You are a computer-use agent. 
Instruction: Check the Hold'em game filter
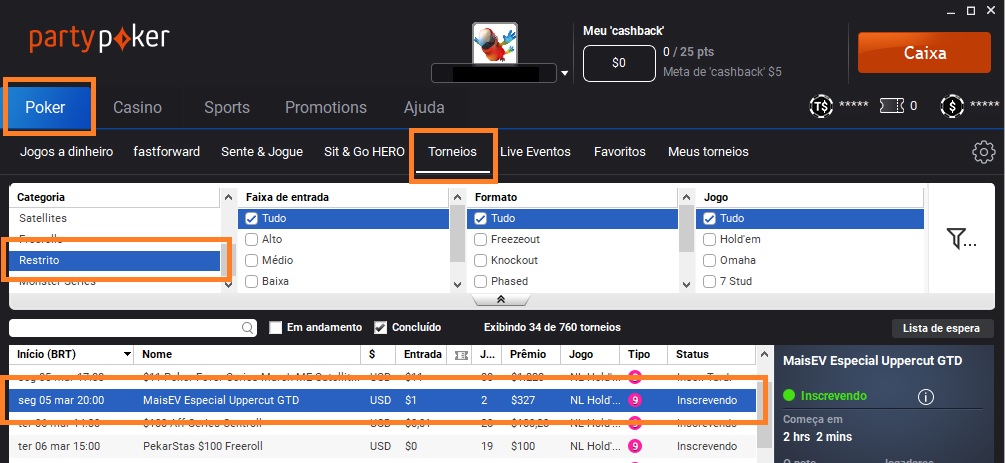[709, 239]
